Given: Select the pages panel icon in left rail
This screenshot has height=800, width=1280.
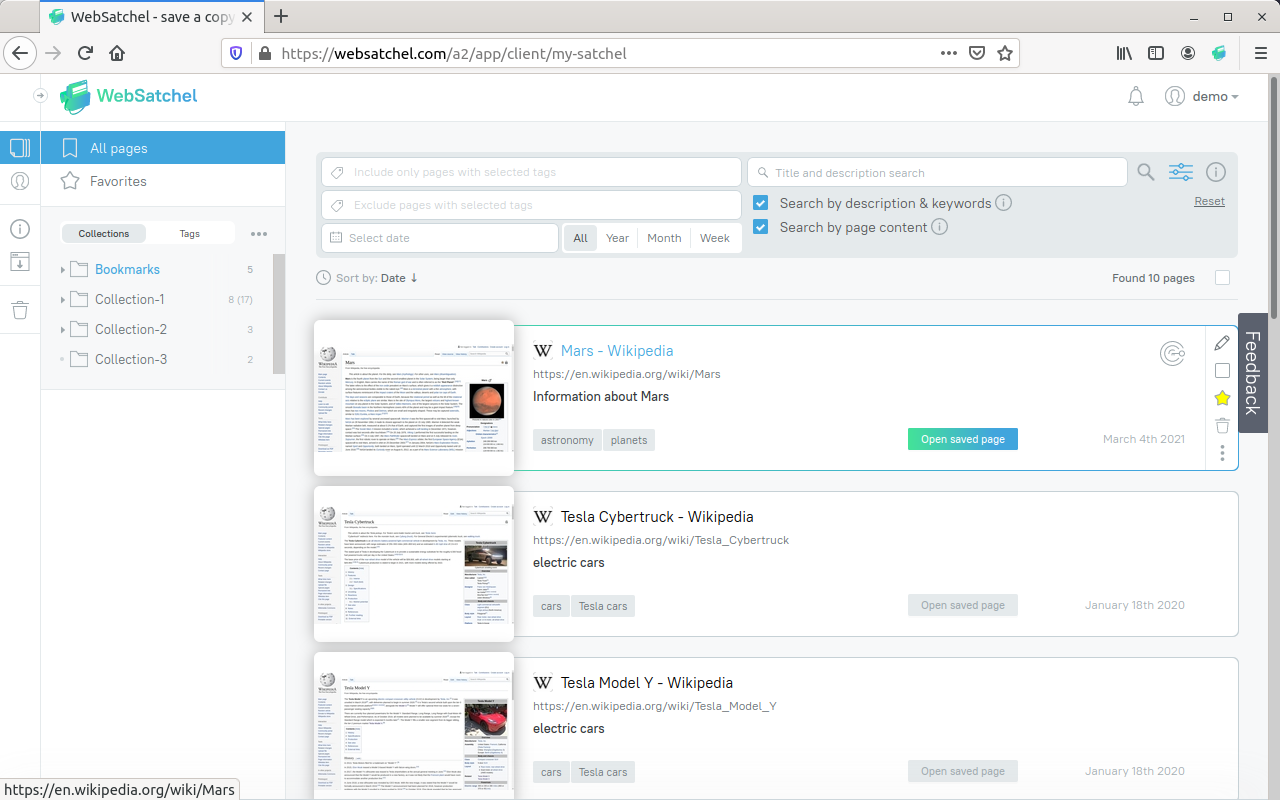Looking at the screenshot, I should click(19, 148).
